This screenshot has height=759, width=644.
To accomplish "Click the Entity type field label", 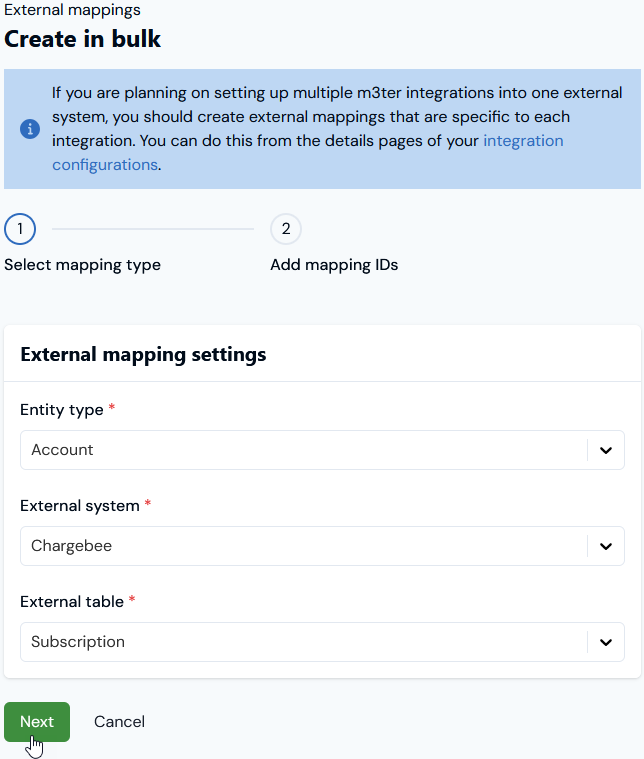I will pyautogui.click(x=62, y=410).
